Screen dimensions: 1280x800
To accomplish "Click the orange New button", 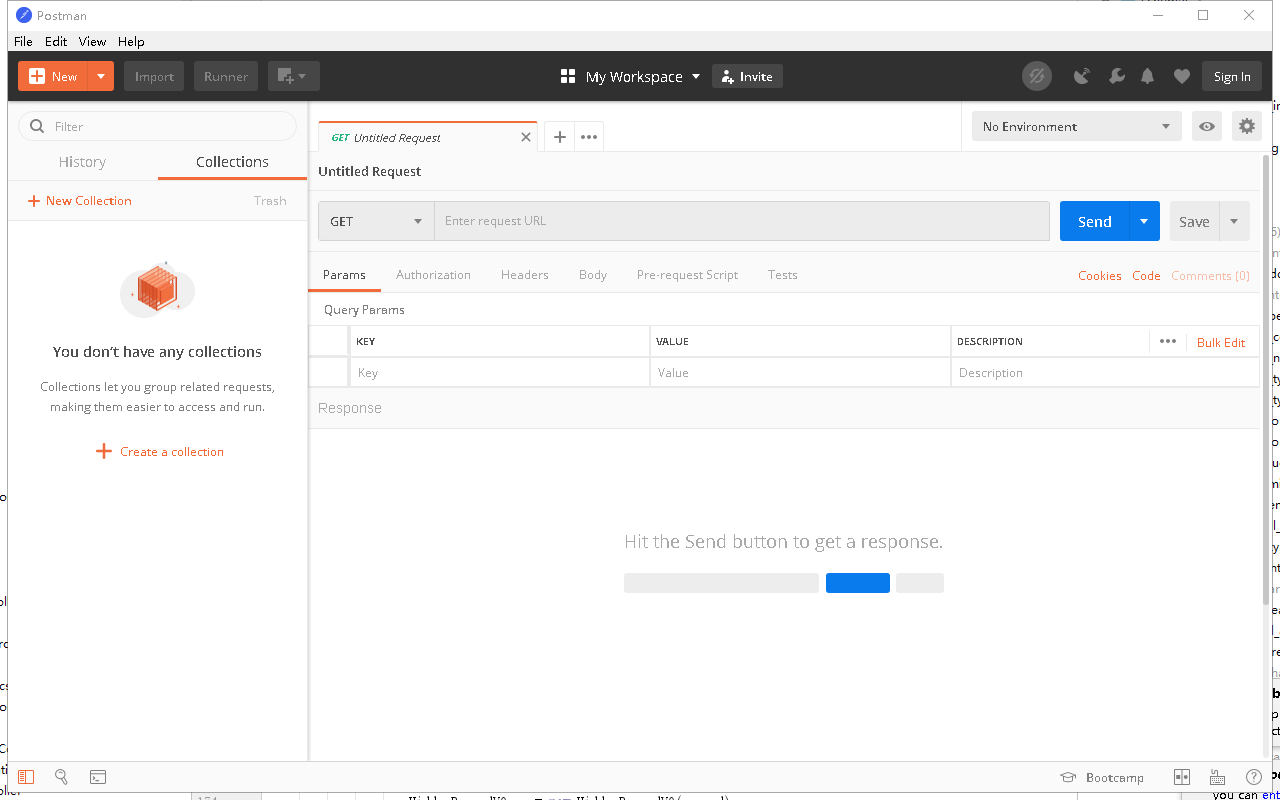I will pos(53,76).
